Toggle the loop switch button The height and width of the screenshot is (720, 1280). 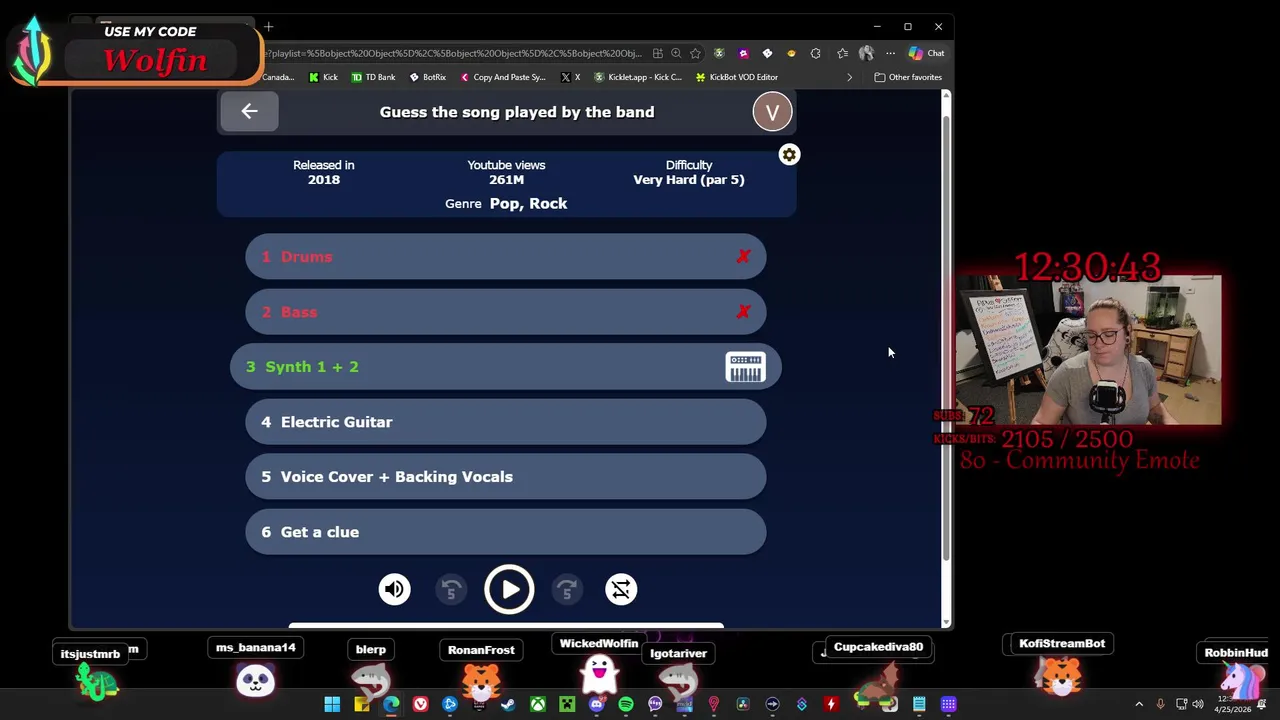621,589
